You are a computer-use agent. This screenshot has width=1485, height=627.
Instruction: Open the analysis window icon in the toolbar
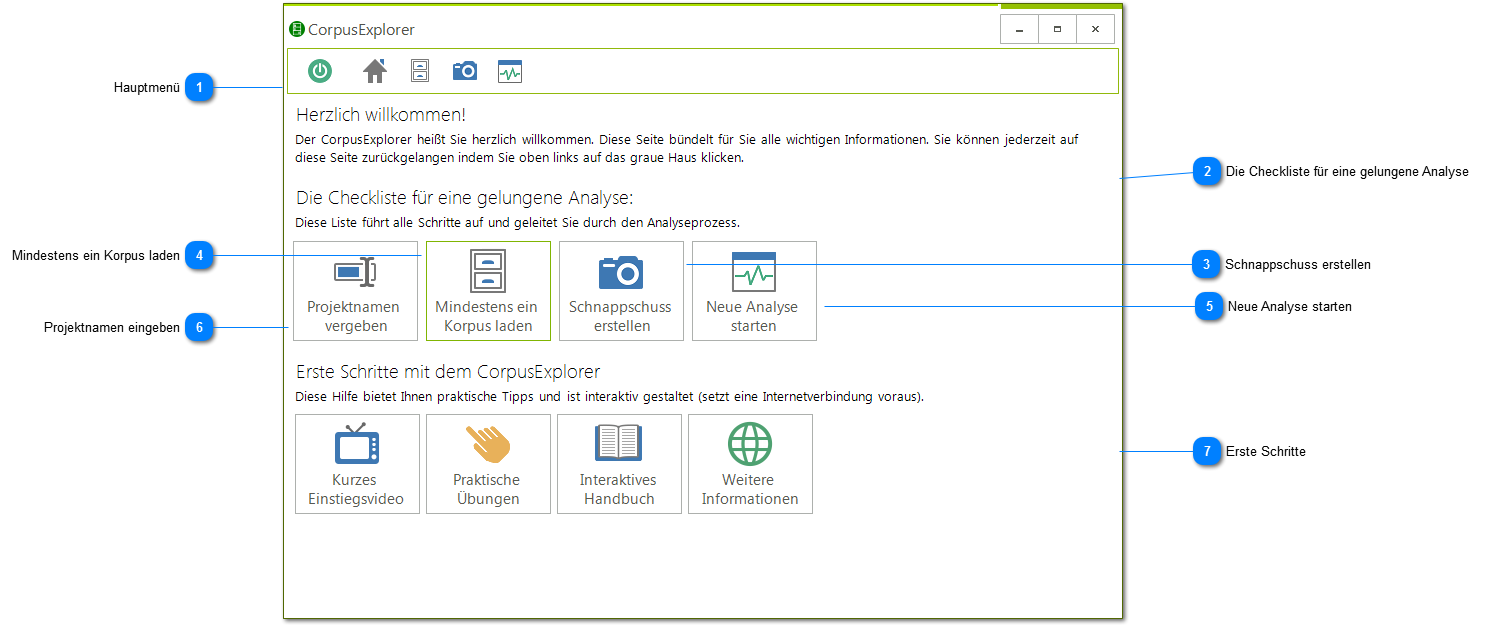click(x=510, y=71)
